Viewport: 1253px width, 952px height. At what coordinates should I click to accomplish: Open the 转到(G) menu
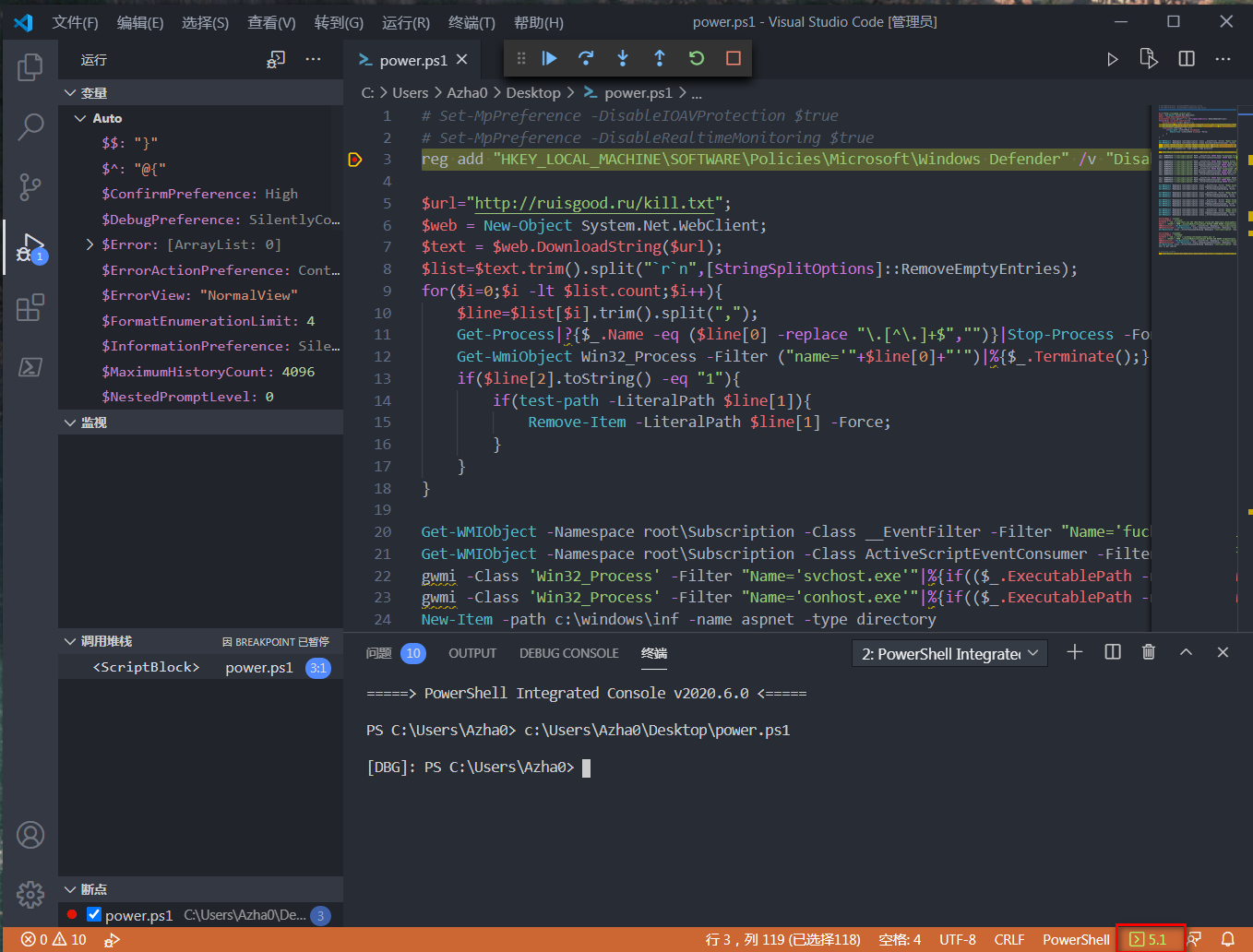click(x=339, y=22)
